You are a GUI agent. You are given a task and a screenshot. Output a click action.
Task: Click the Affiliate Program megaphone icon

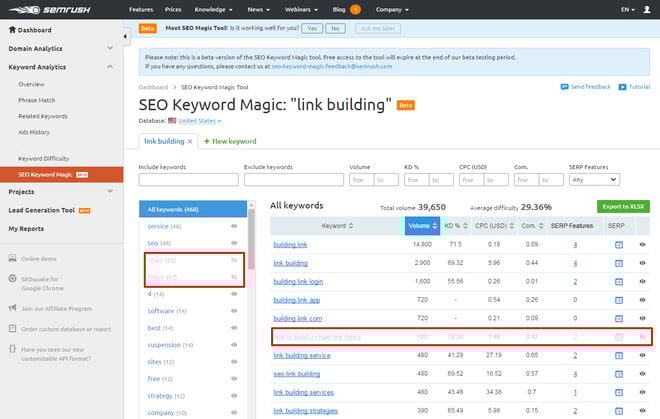(x=13, y=308)
